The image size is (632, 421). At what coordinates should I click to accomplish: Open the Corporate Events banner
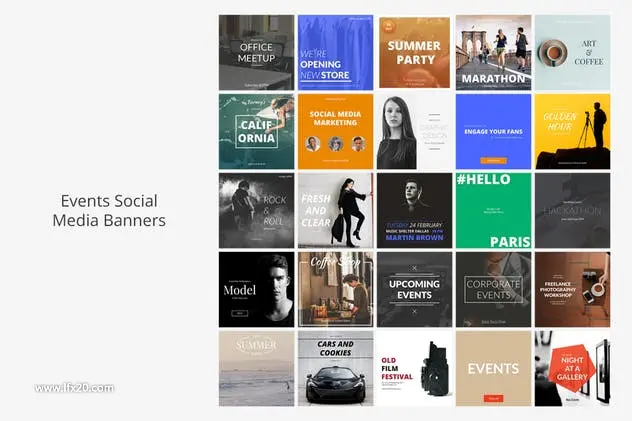pyautogui.click(x=493, y=289)
